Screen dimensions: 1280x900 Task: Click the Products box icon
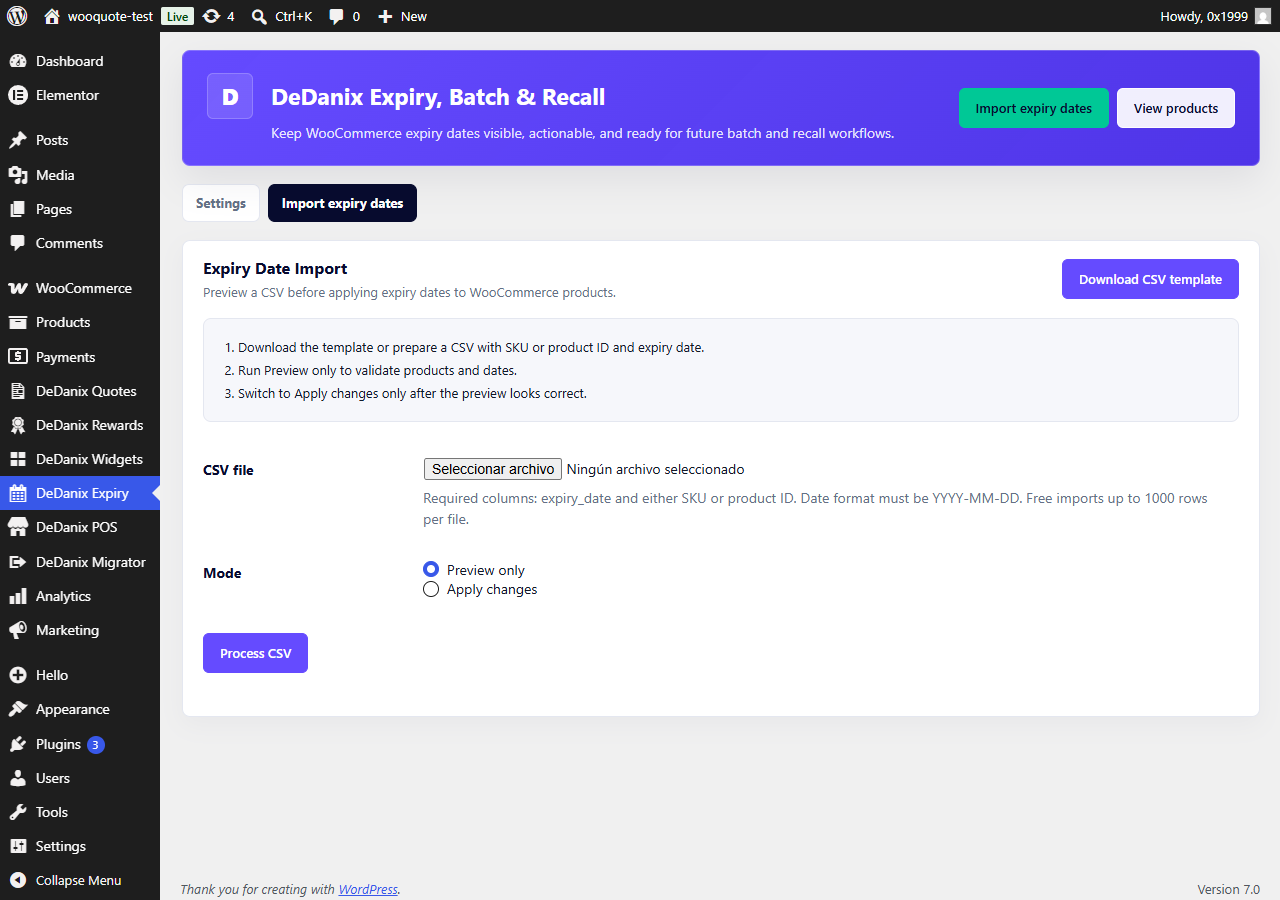click(18, 322)
